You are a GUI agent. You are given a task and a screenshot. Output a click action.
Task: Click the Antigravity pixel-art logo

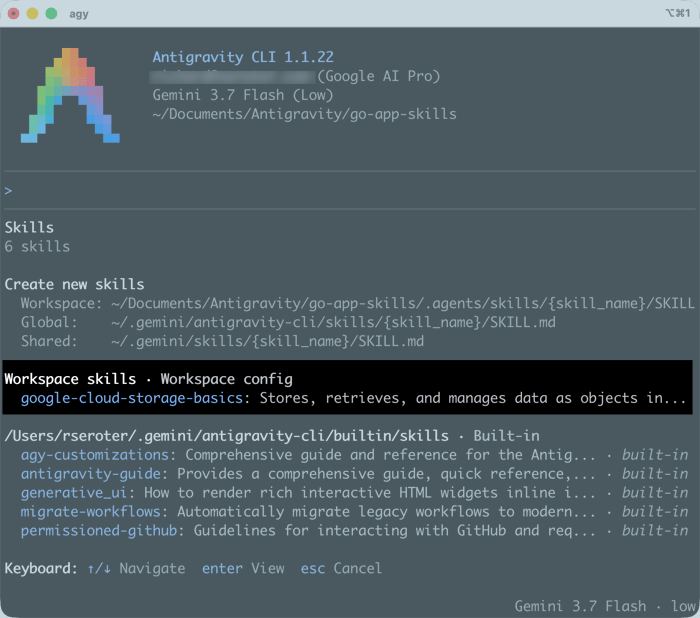pyautogui.click(x=70, y=95)
